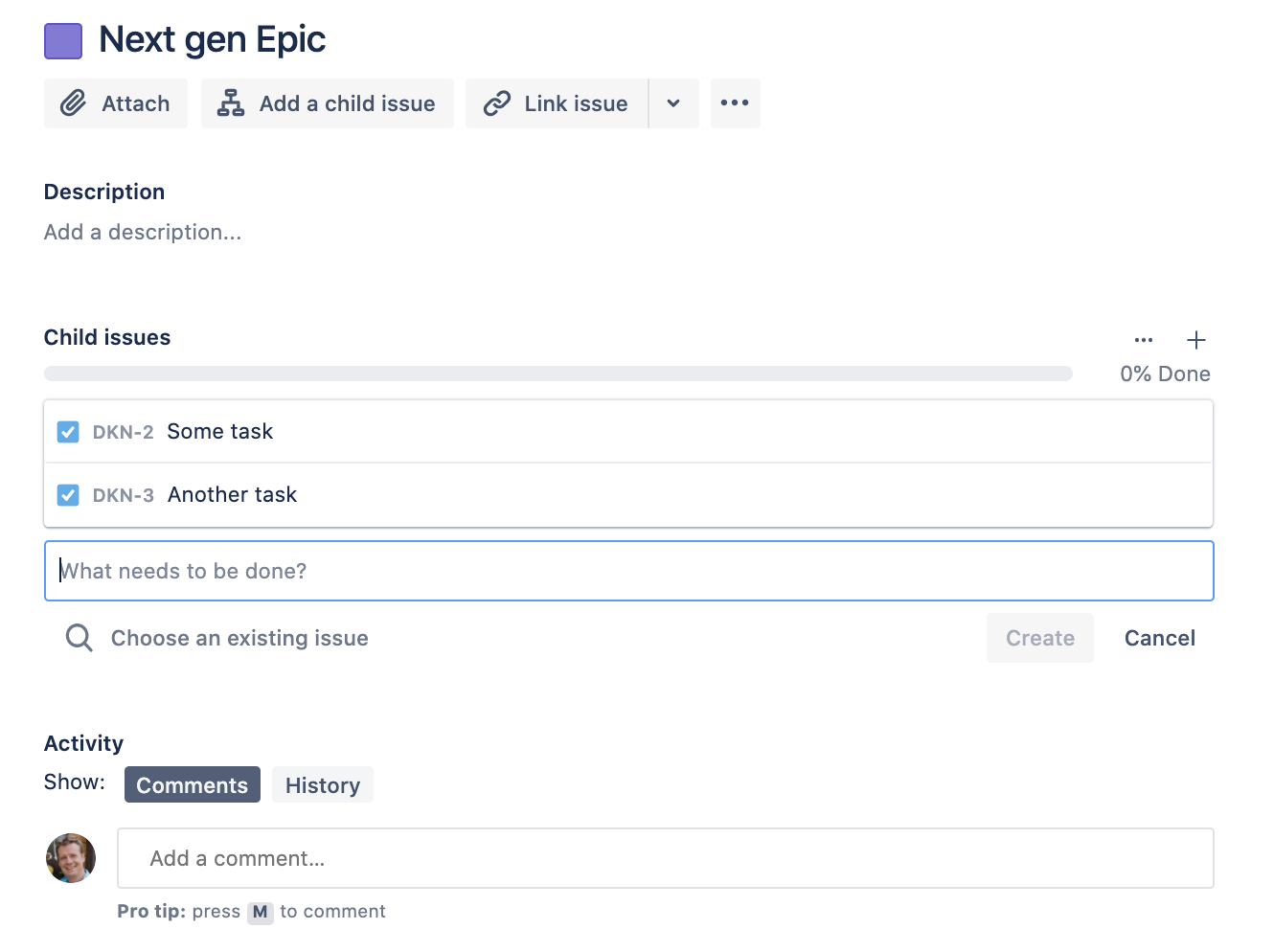
Task: Click Cancel to dismiss the child issue form
Action: coord(1159,638)
